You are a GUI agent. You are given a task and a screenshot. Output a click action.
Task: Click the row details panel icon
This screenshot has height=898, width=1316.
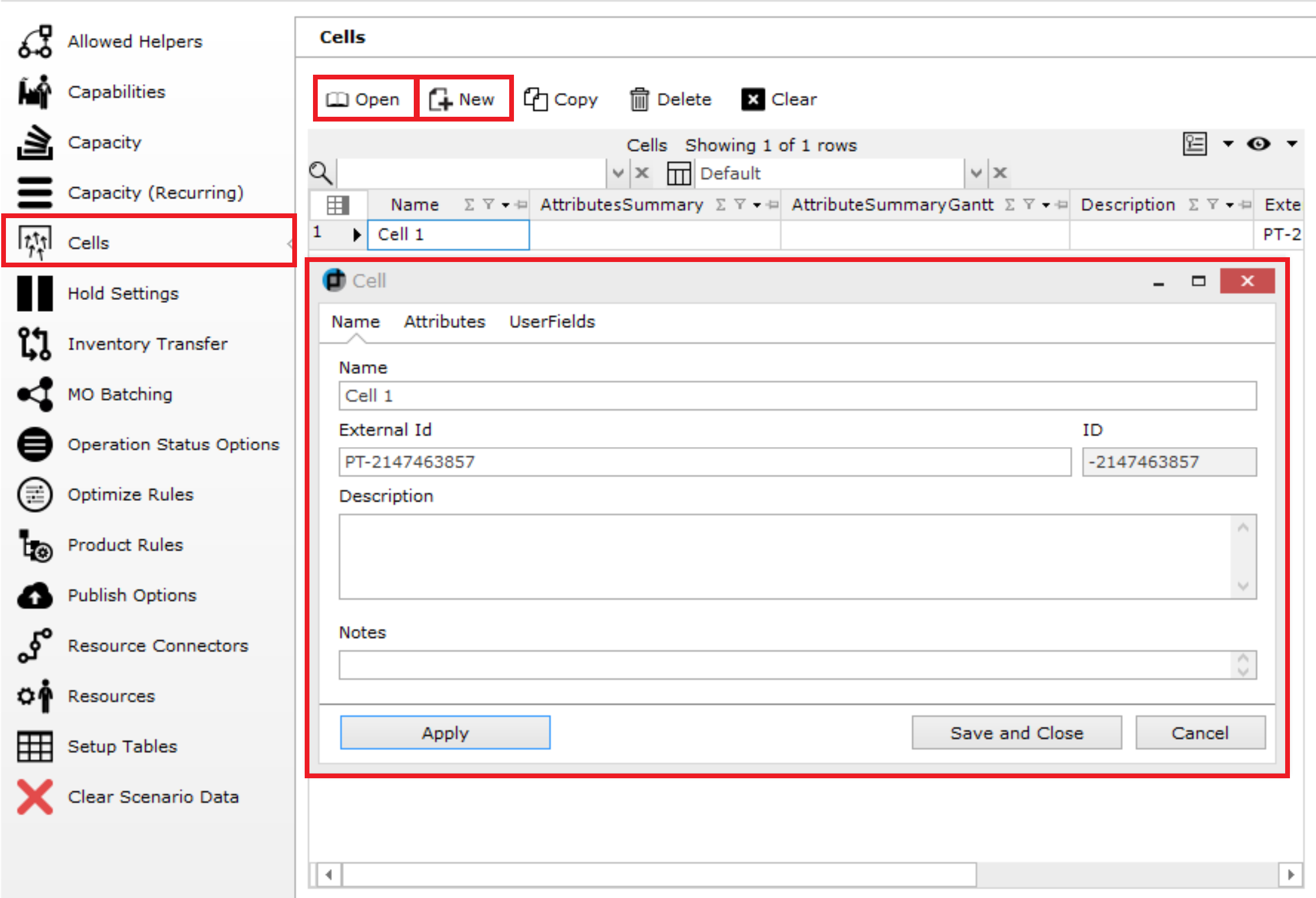(x=1195, y=143)
